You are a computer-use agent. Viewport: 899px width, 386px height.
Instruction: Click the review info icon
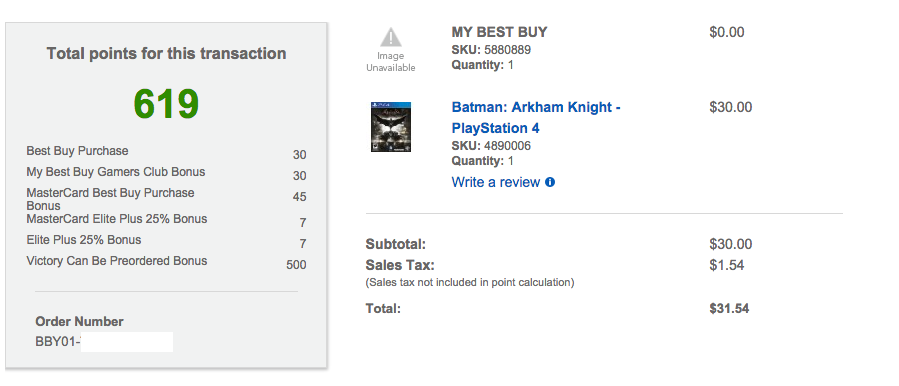pos(550,182)
